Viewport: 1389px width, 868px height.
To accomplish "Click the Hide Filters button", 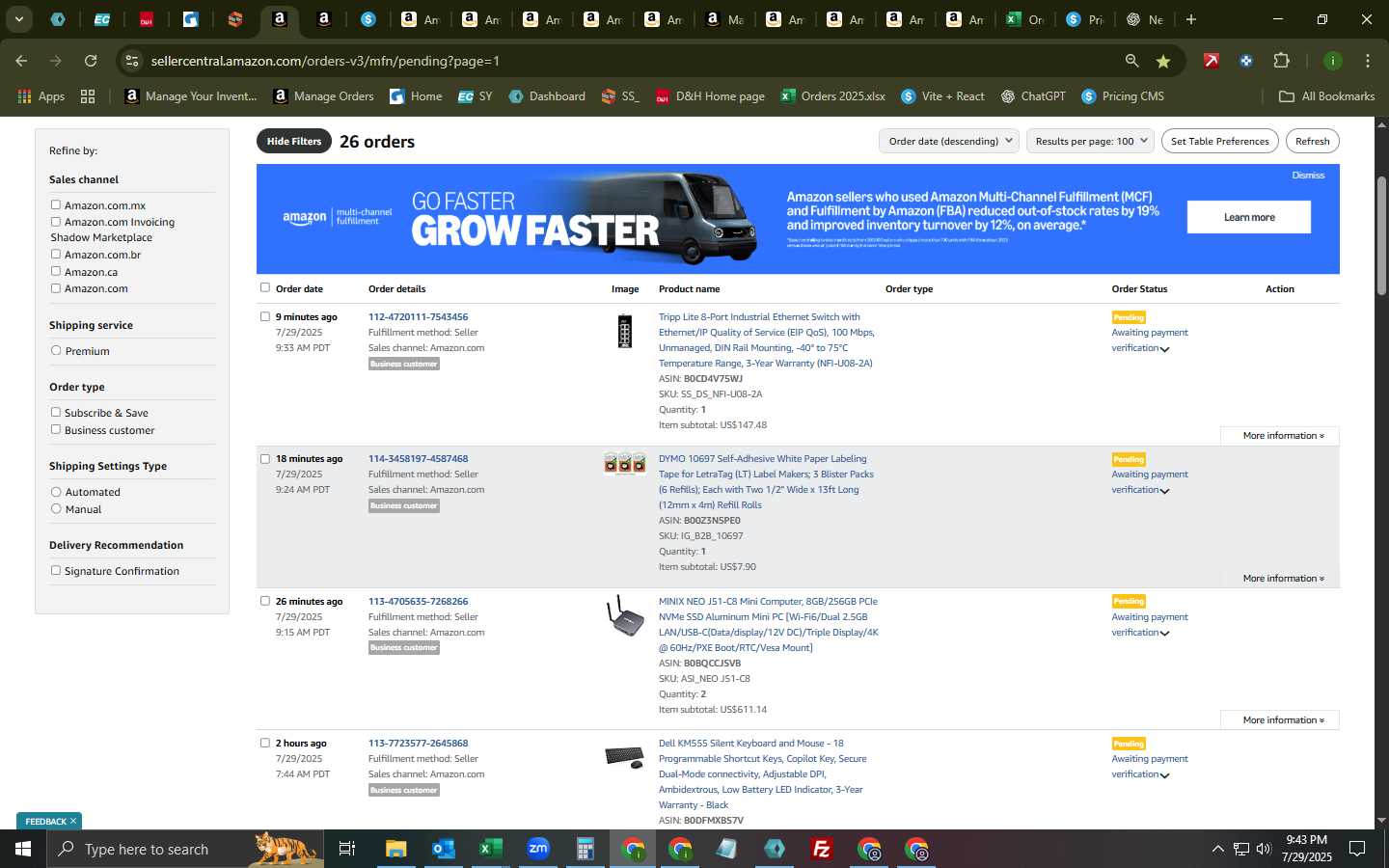I will [x=294, y=141].
